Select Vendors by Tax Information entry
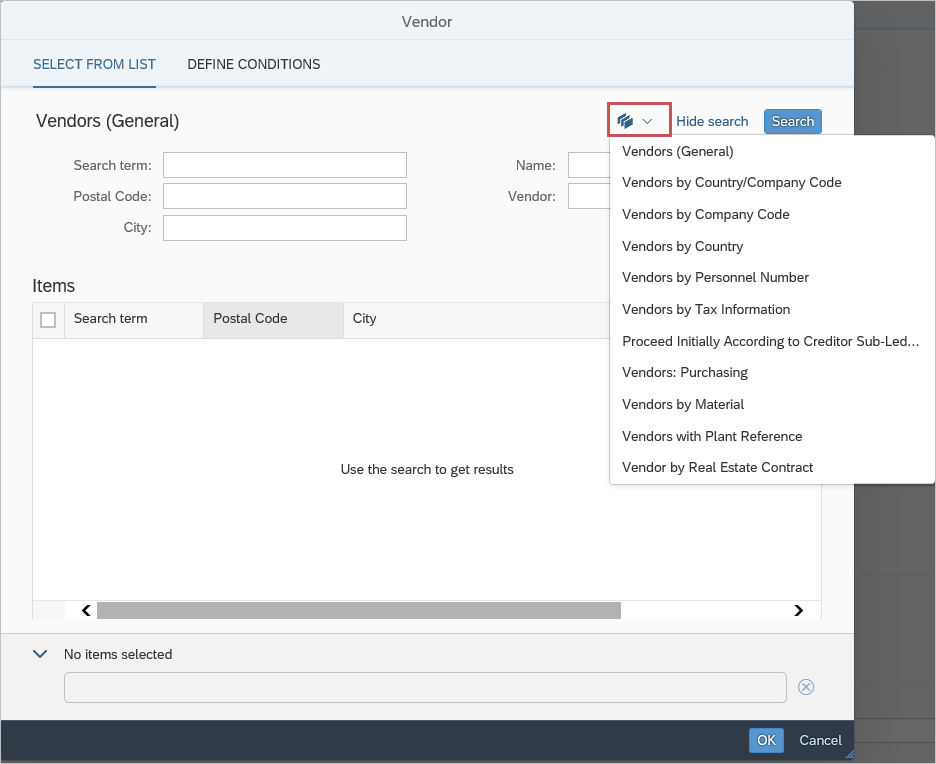The height and width of the screenshot is (764, 936). (706, 309)
